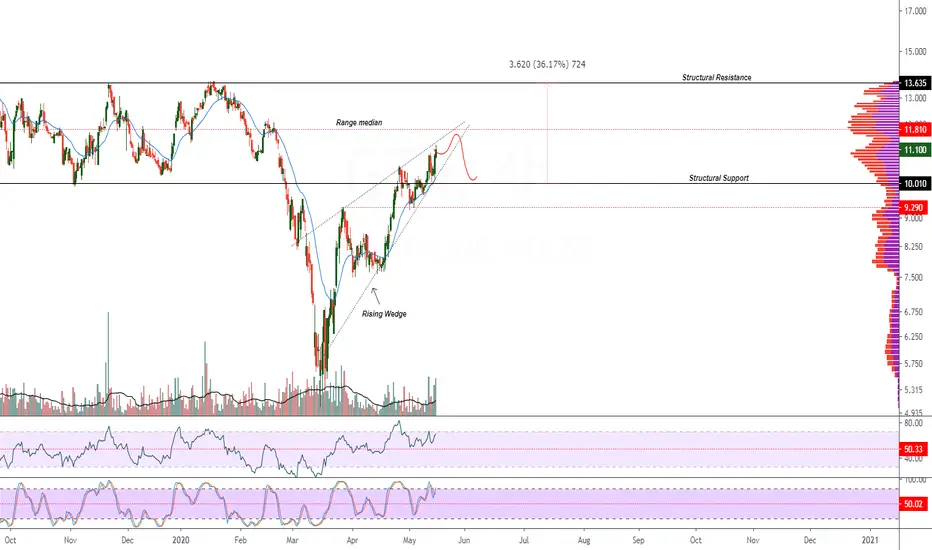932x550 pixels.
Task: Click the Jun label on time axis
Action: click(x=464, y=540)
